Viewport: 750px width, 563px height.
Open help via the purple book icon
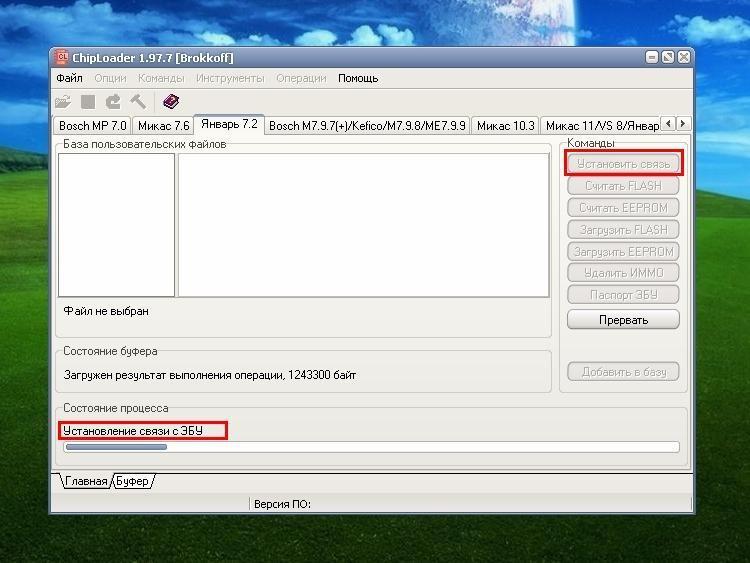[x=170, y=102]
